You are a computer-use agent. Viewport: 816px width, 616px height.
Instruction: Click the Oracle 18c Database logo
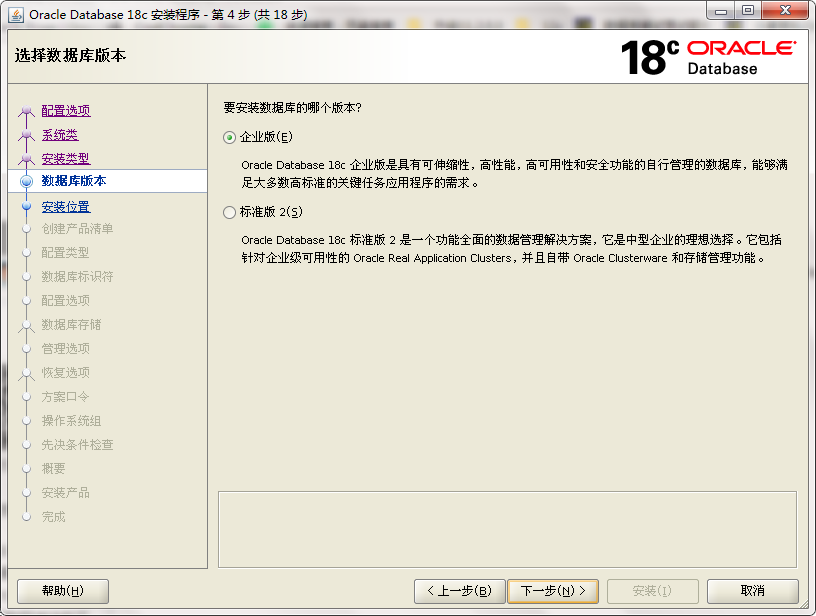pyautogui.click(x=708, y=57)
